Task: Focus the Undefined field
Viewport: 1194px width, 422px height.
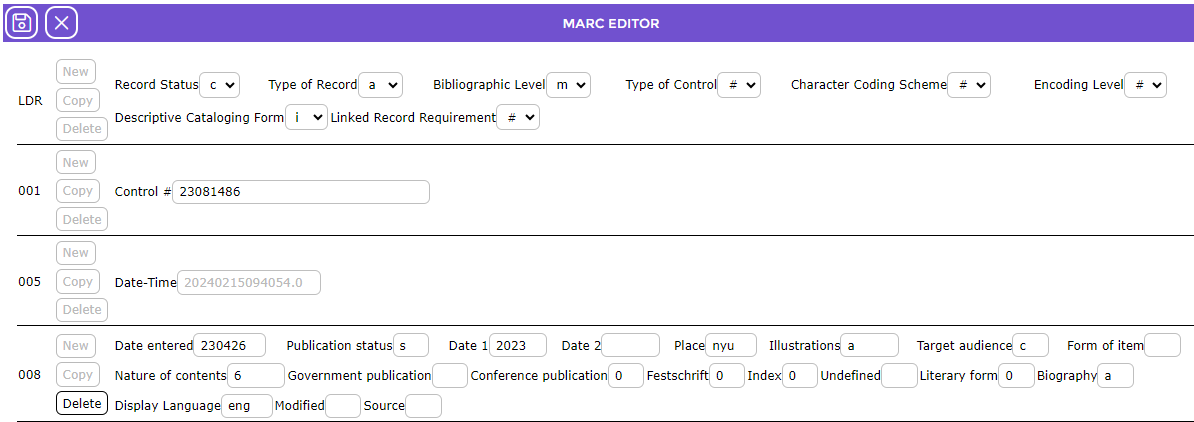Action: pyautogui.click(x=899, y=376)
